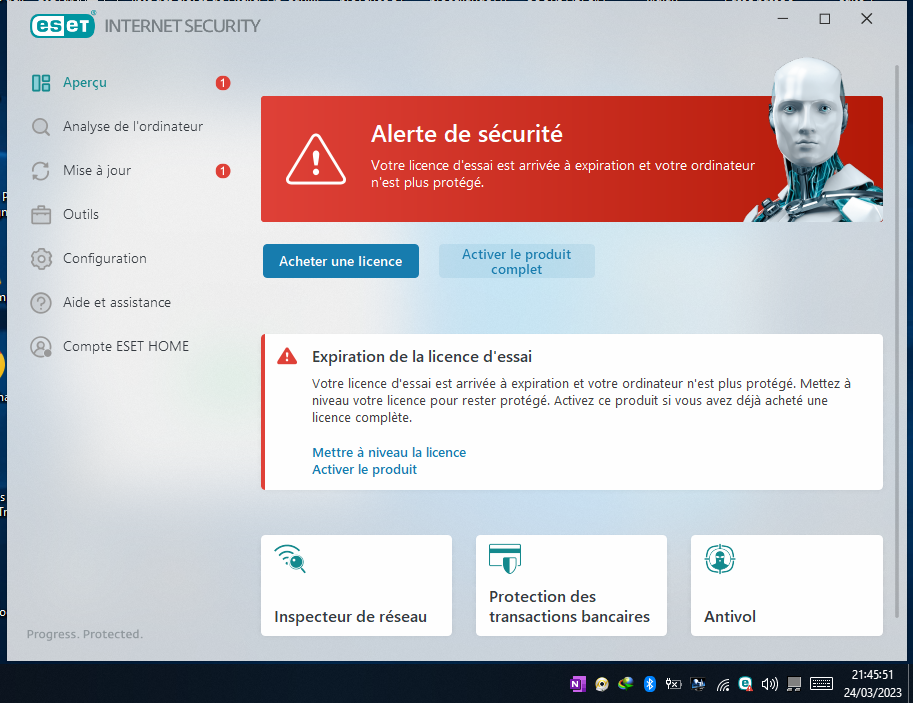
Task: Open the volume speaker tray icon
Action: [770, 684]
